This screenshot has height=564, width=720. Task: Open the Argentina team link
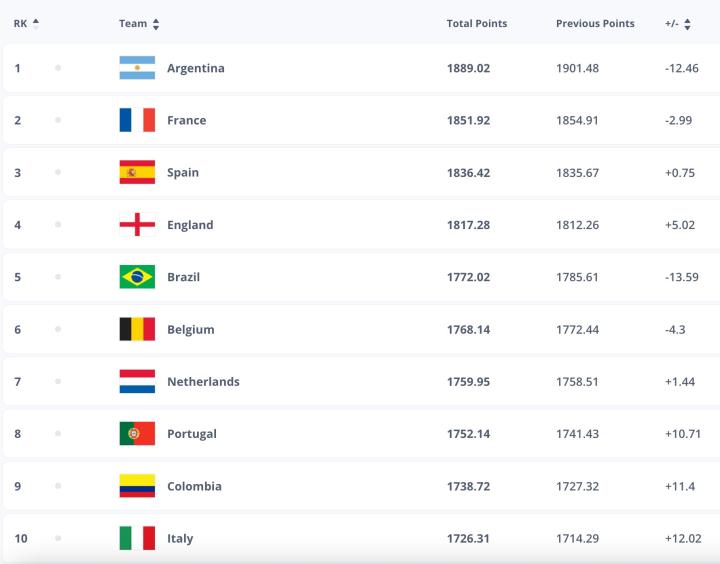[196, 68]
